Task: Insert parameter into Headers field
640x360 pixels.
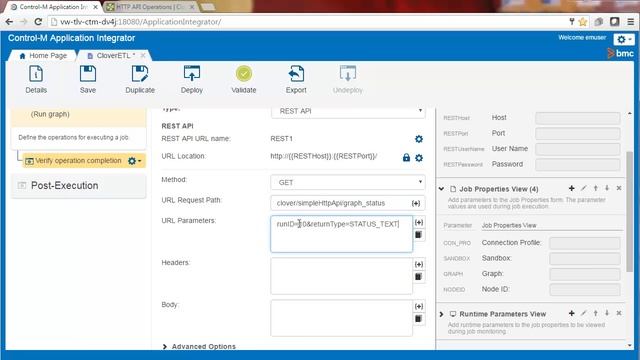Action: coord(419,264)
